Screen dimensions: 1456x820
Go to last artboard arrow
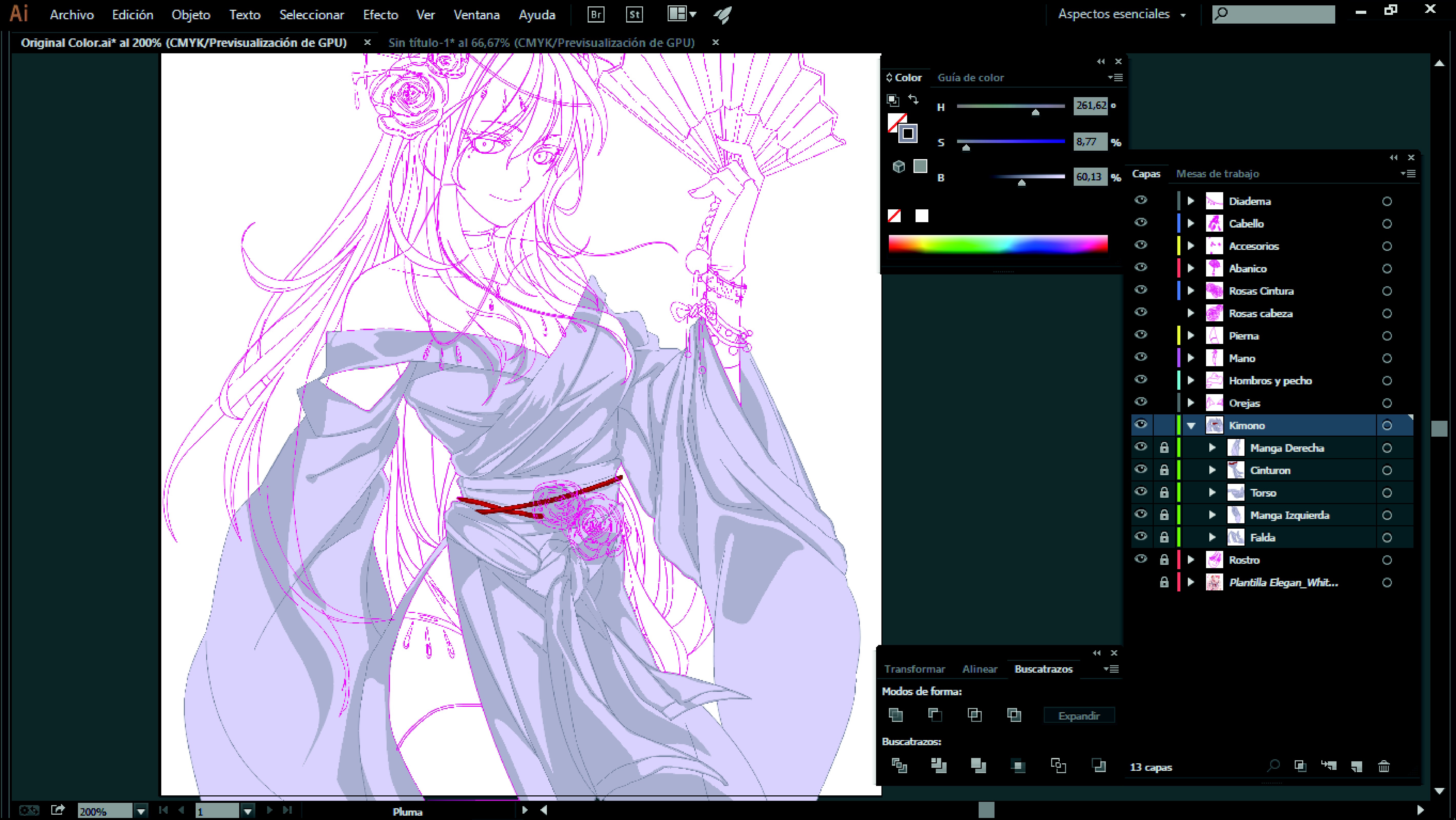pyautogui.click(x=287, y=810)
